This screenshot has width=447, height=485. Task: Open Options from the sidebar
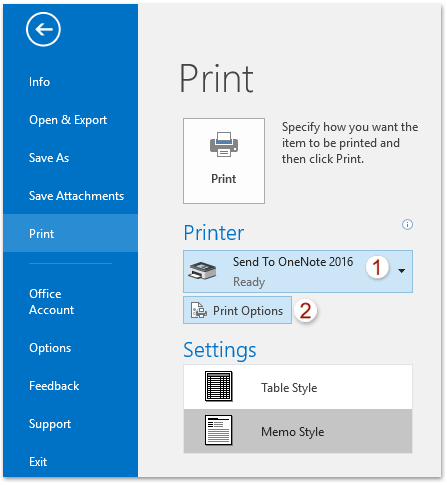[x=50, y=348]
